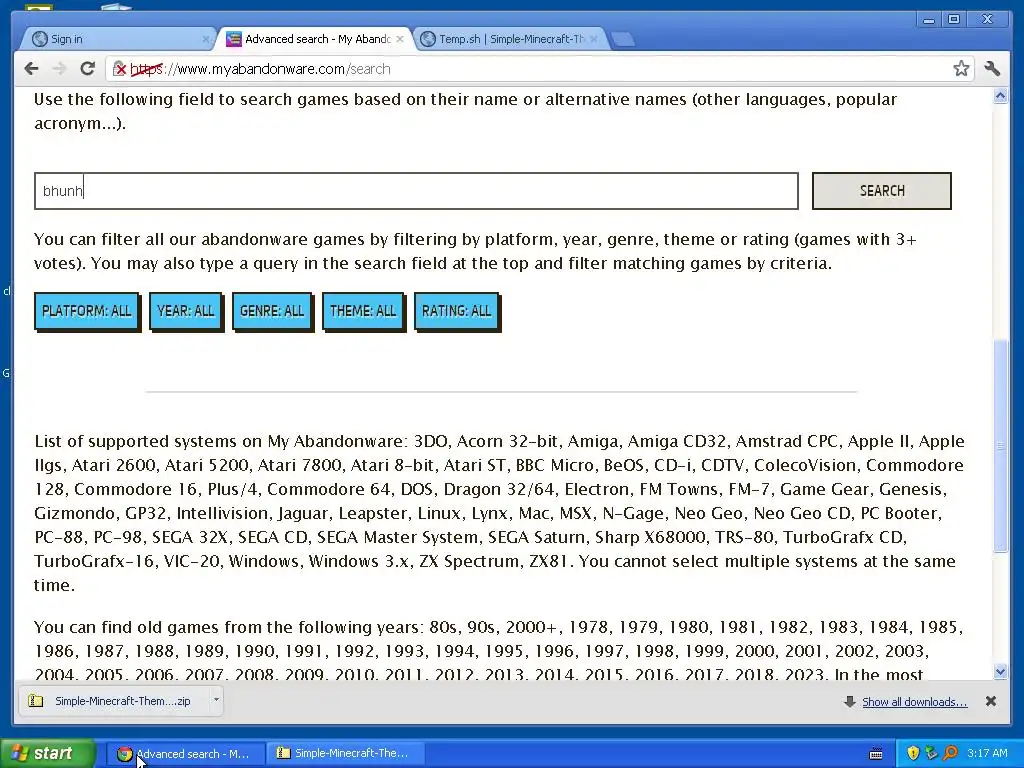1024x768 pixels.
Task: Click the SEARCH button
Action: click(882, 191)
